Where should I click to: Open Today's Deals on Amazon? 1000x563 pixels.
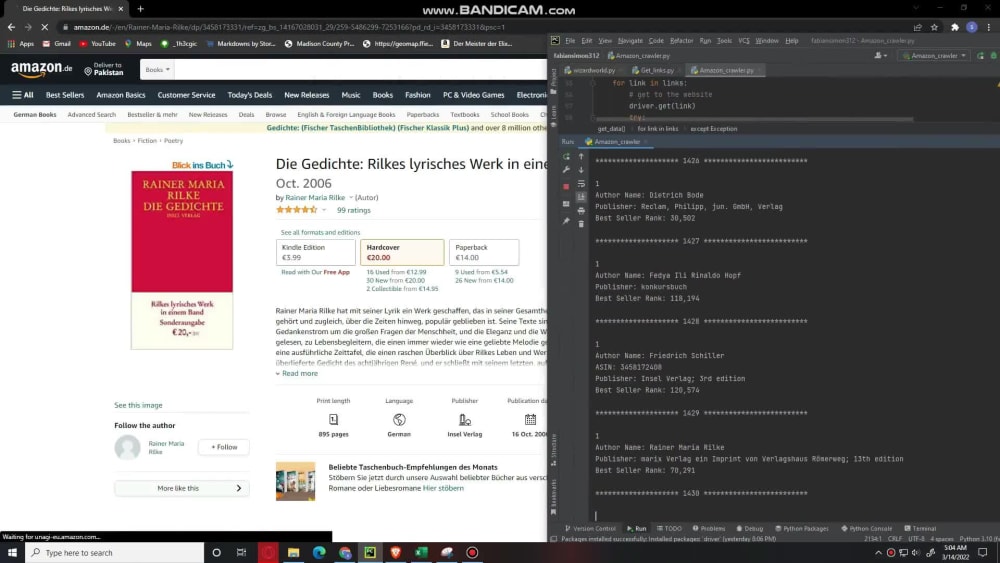(249, 94)
